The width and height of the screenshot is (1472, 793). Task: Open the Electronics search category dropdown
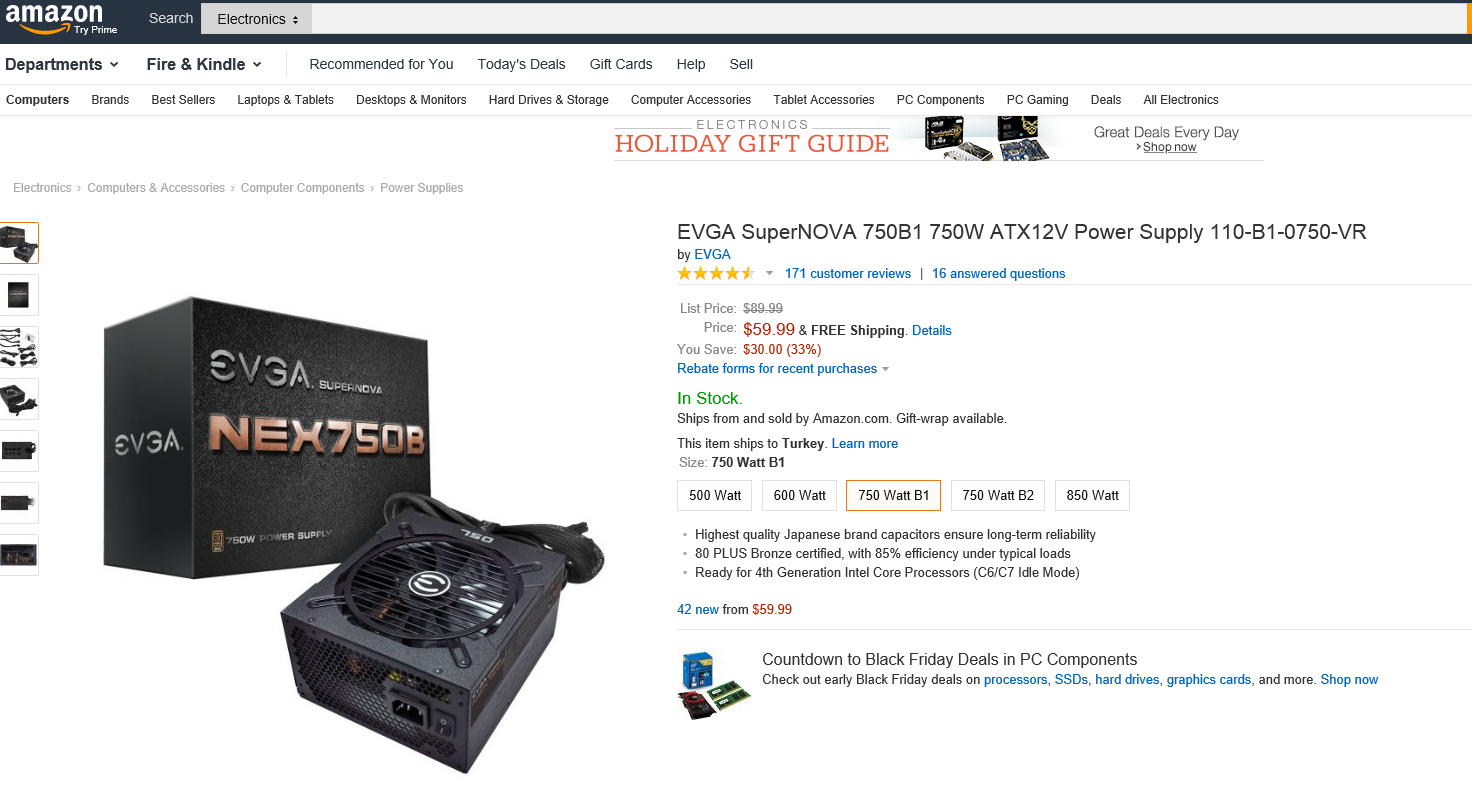257,18
